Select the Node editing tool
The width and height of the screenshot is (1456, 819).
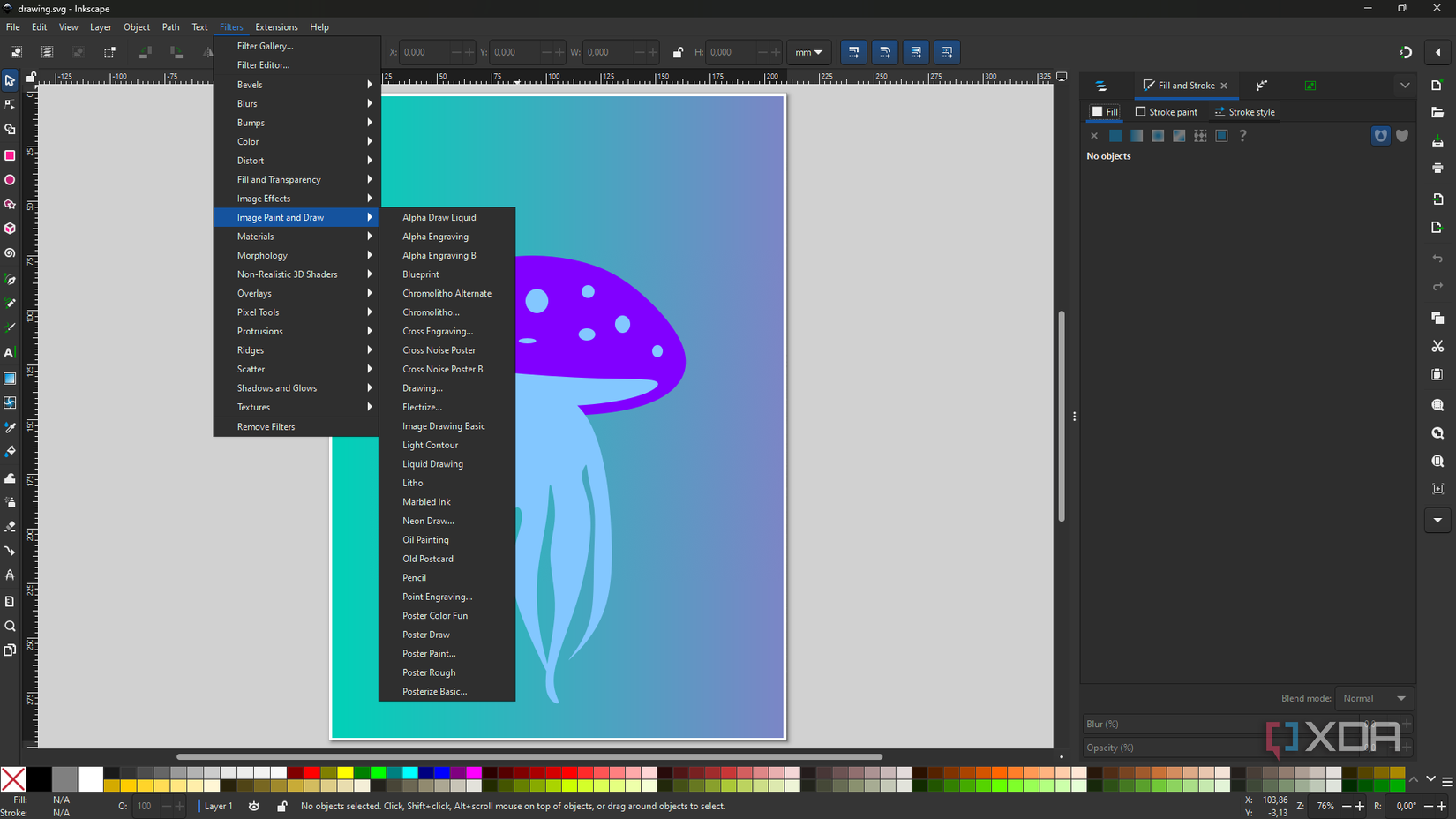click(x=10, y=105)
